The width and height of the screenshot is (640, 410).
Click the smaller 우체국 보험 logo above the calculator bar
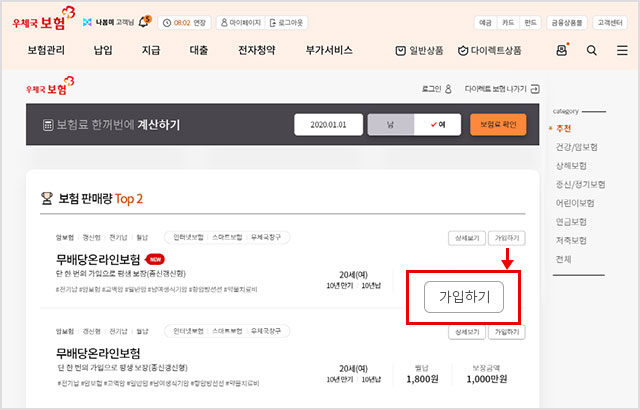[50, 86]
